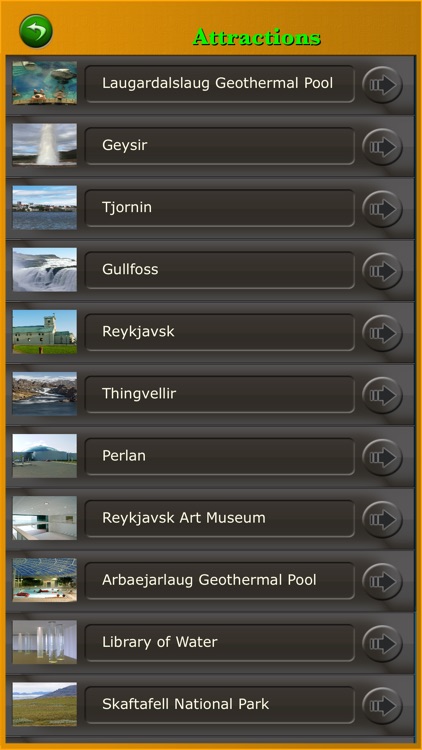Image resolution: width=422 pixels, height=750 pixels.
Task: Tap the Library of Water thumbnail
Action: [44, 642]
